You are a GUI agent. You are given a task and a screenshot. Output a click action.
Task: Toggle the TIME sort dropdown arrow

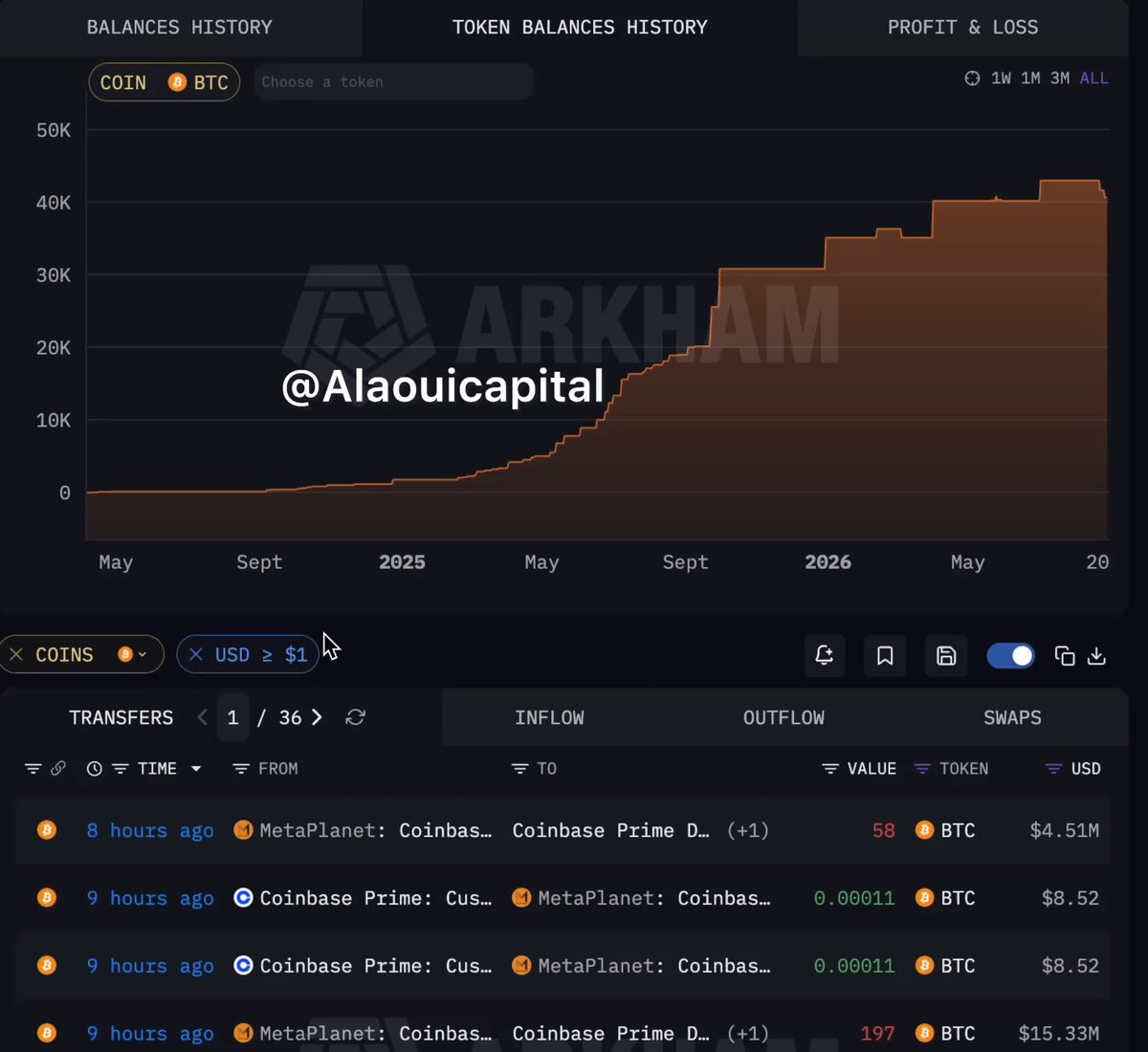click(196, 769)
